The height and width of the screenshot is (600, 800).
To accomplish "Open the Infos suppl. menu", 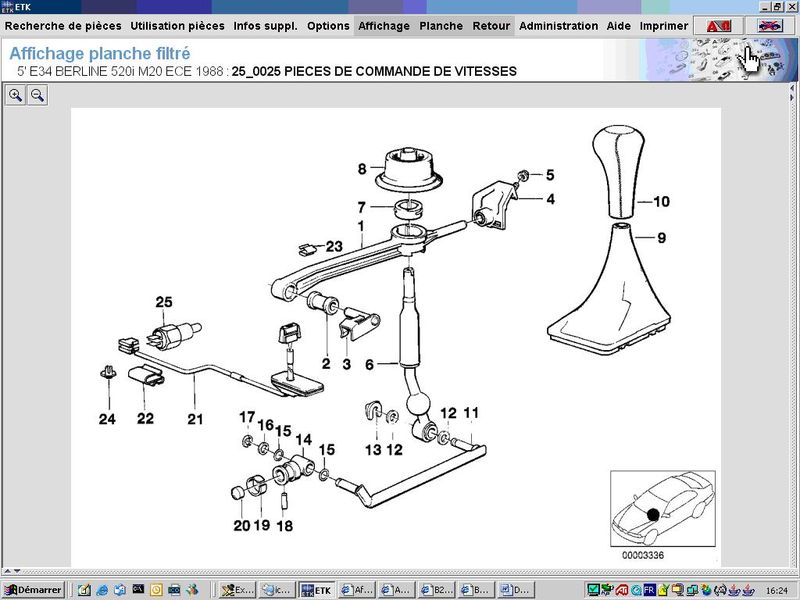I will 265,26.
